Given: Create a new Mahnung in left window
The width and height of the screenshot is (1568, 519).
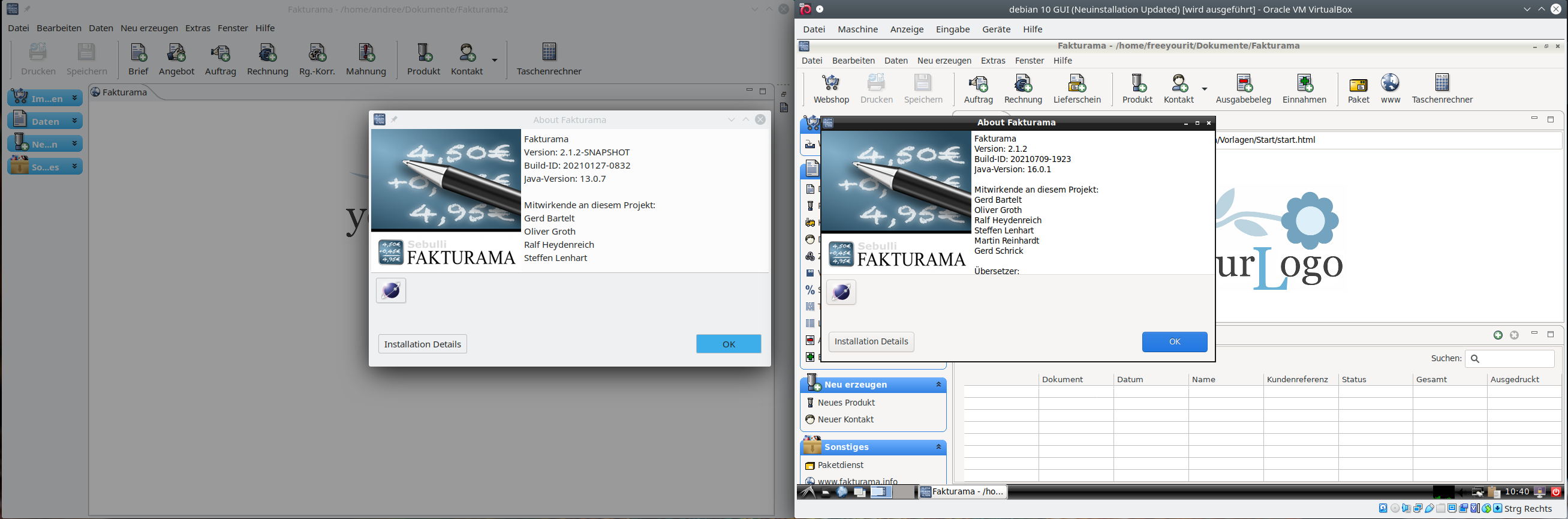Looking at the screenshot, I should coord(366,59).
